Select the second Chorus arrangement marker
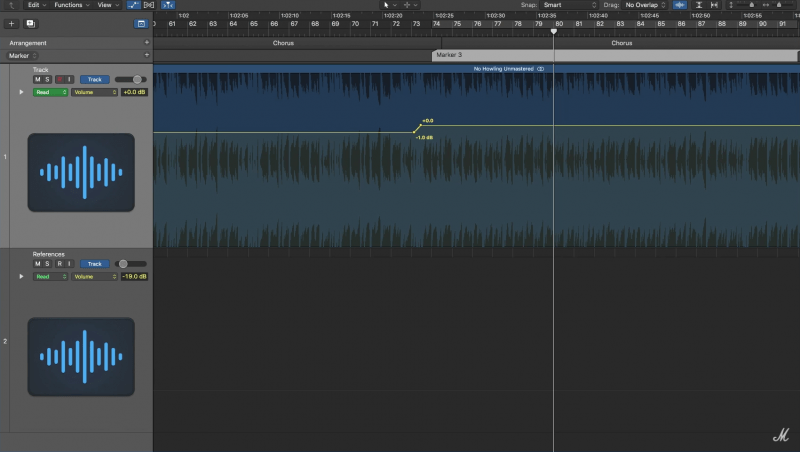The width and height of the screenshot is (800, 452). [620, 43]
